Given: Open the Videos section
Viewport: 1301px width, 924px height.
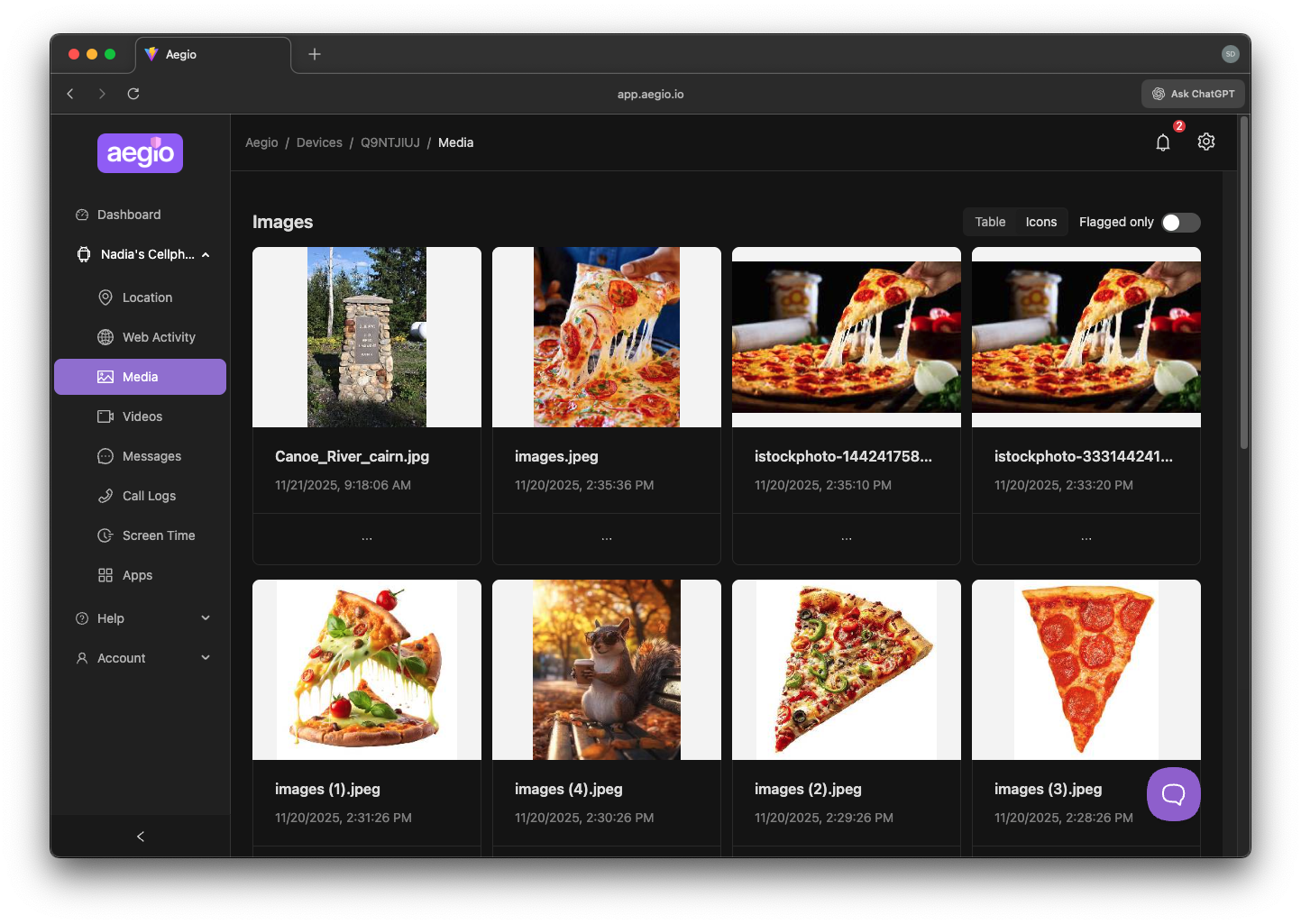Looking at the screenshot, I should click(x=142, y=416).
